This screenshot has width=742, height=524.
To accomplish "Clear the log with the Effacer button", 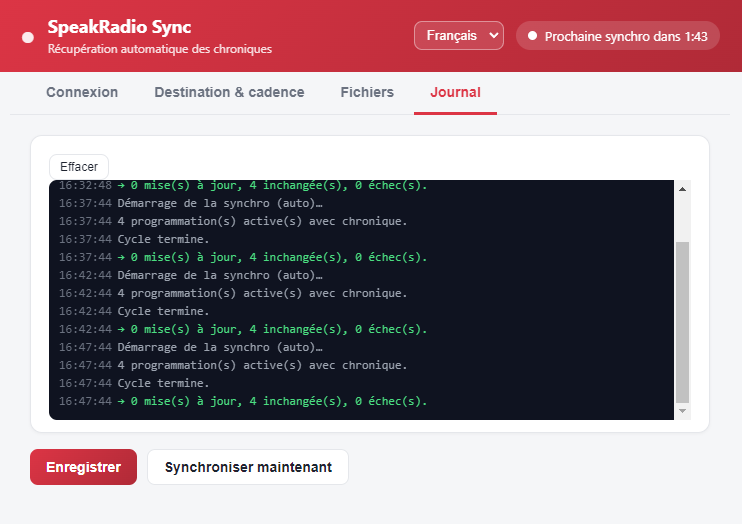I will coord(79,167).
